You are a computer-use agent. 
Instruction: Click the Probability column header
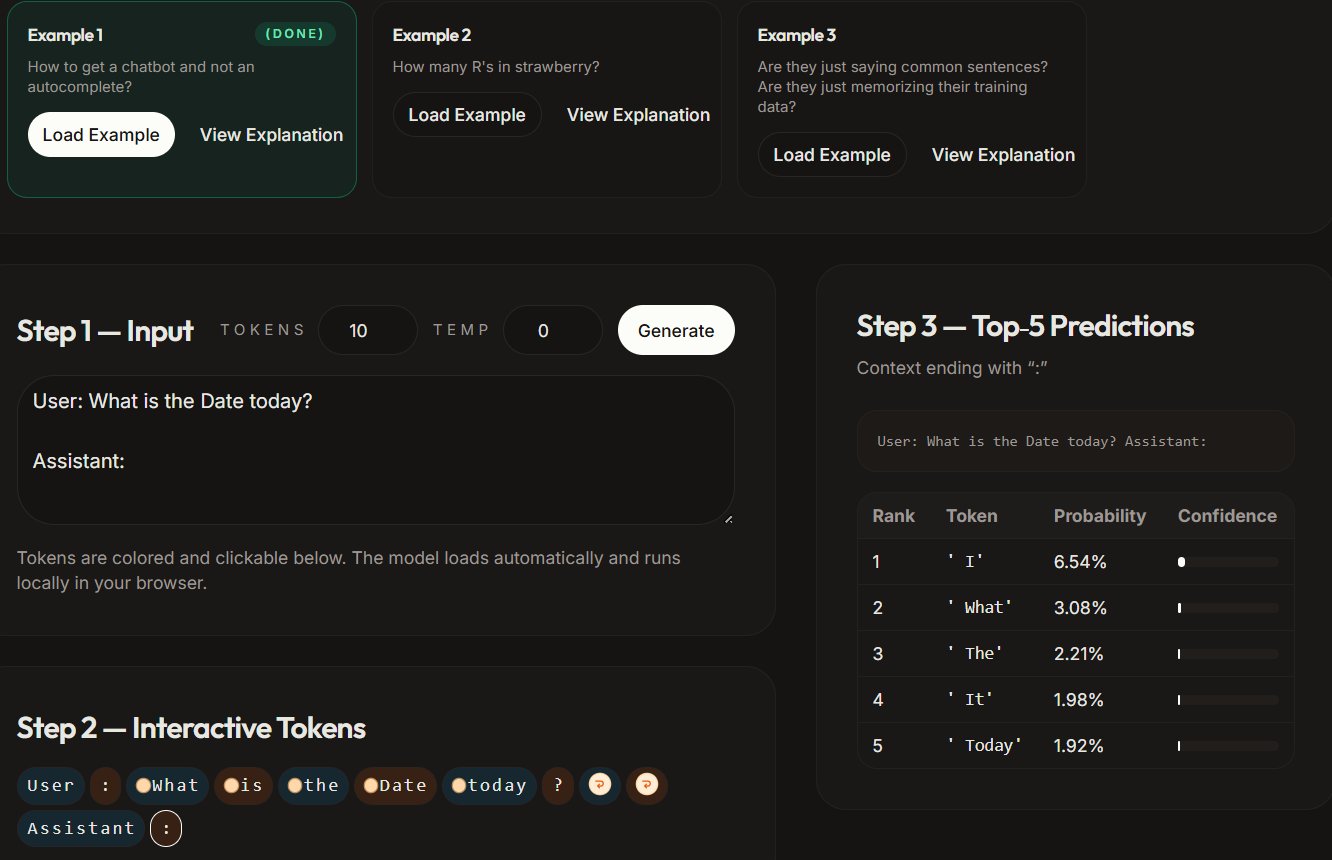tap(1100, 516)
